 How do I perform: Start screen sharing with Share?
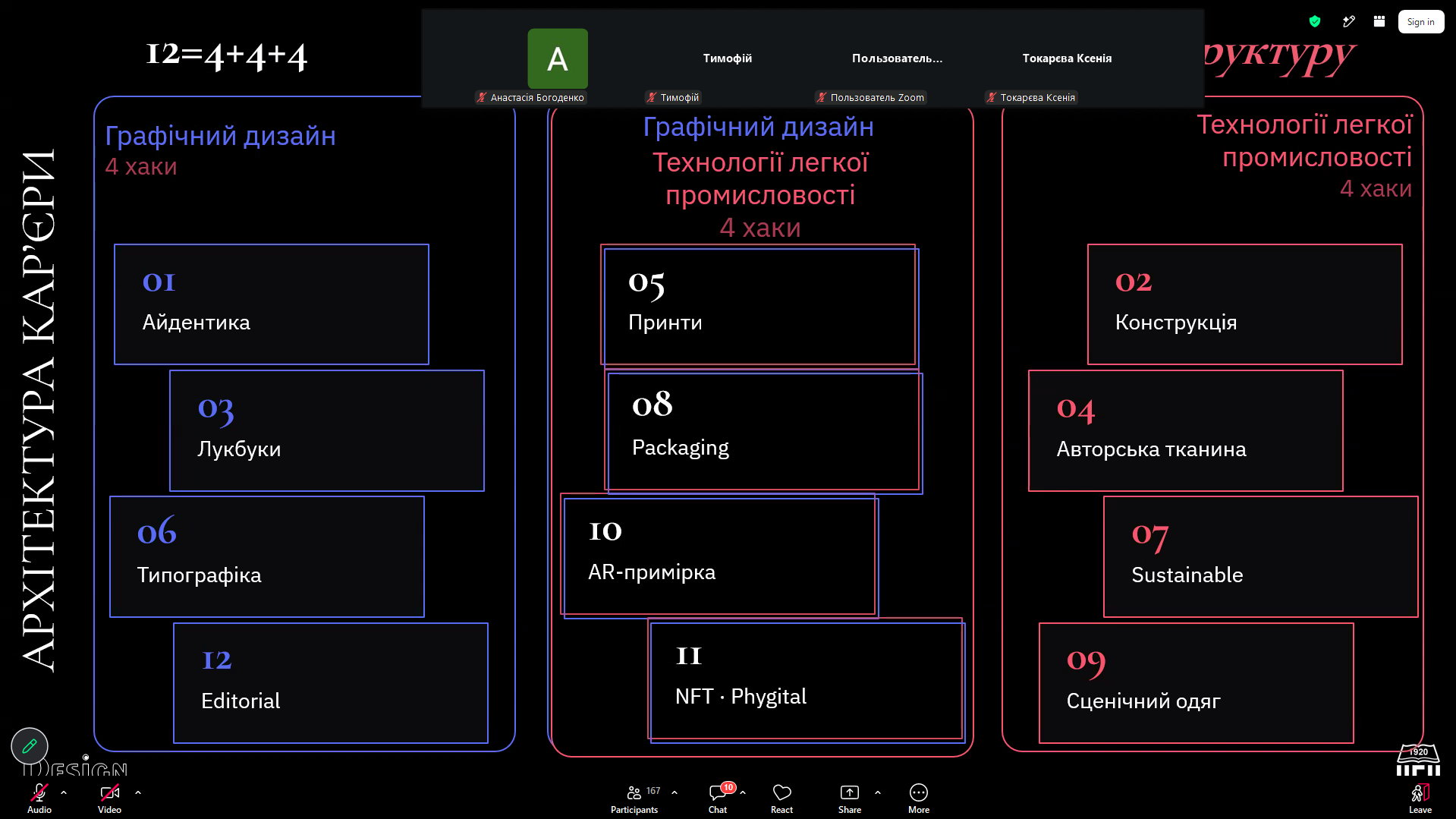click(850, 798)
